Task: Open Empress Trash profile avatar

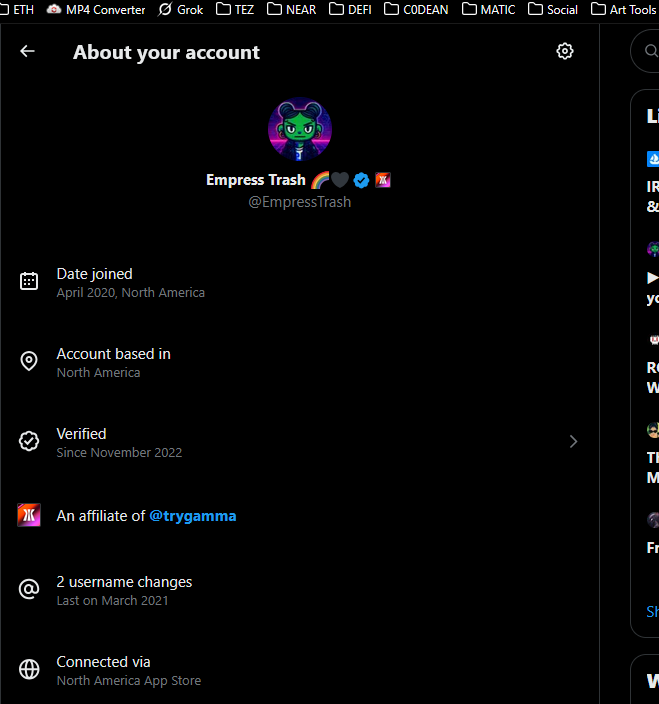Action: 300,129
